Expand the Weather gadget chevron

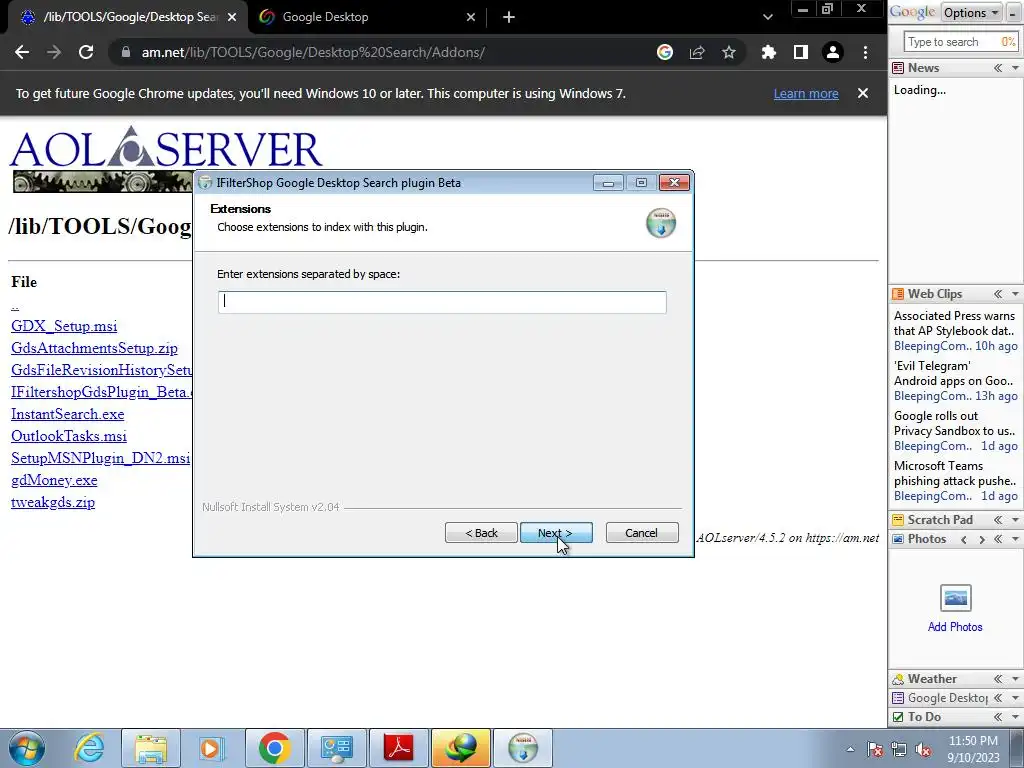(x=998, y=679)
